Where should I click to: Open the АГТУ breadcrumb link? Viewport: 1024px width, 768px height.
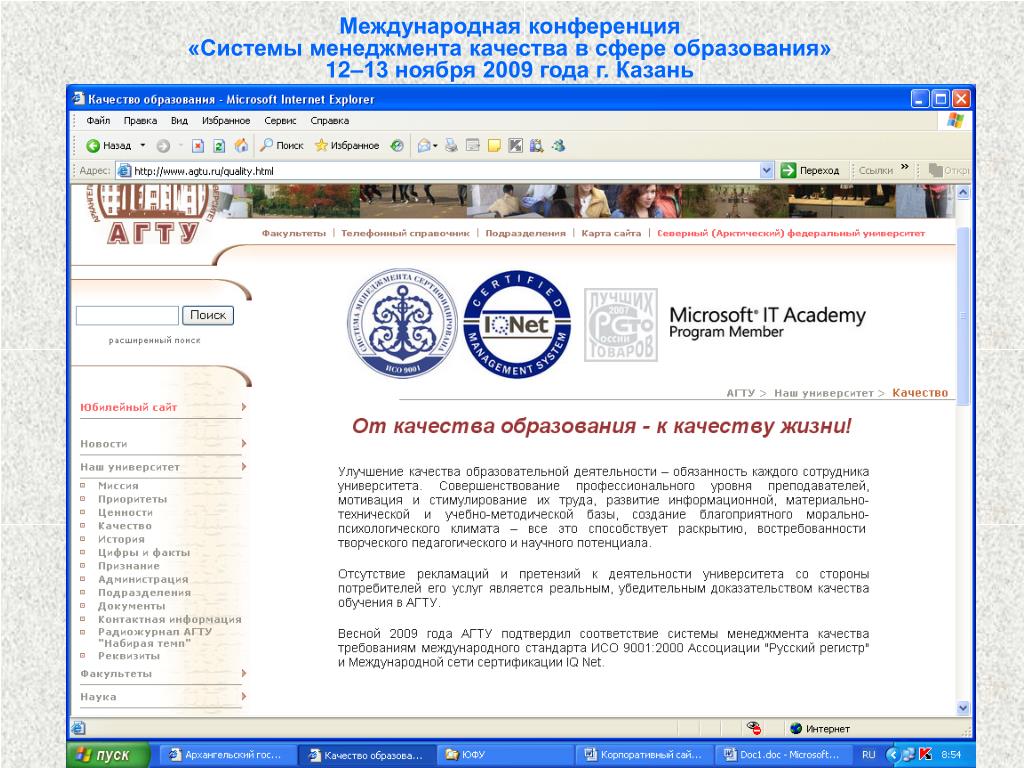[741, 393]
